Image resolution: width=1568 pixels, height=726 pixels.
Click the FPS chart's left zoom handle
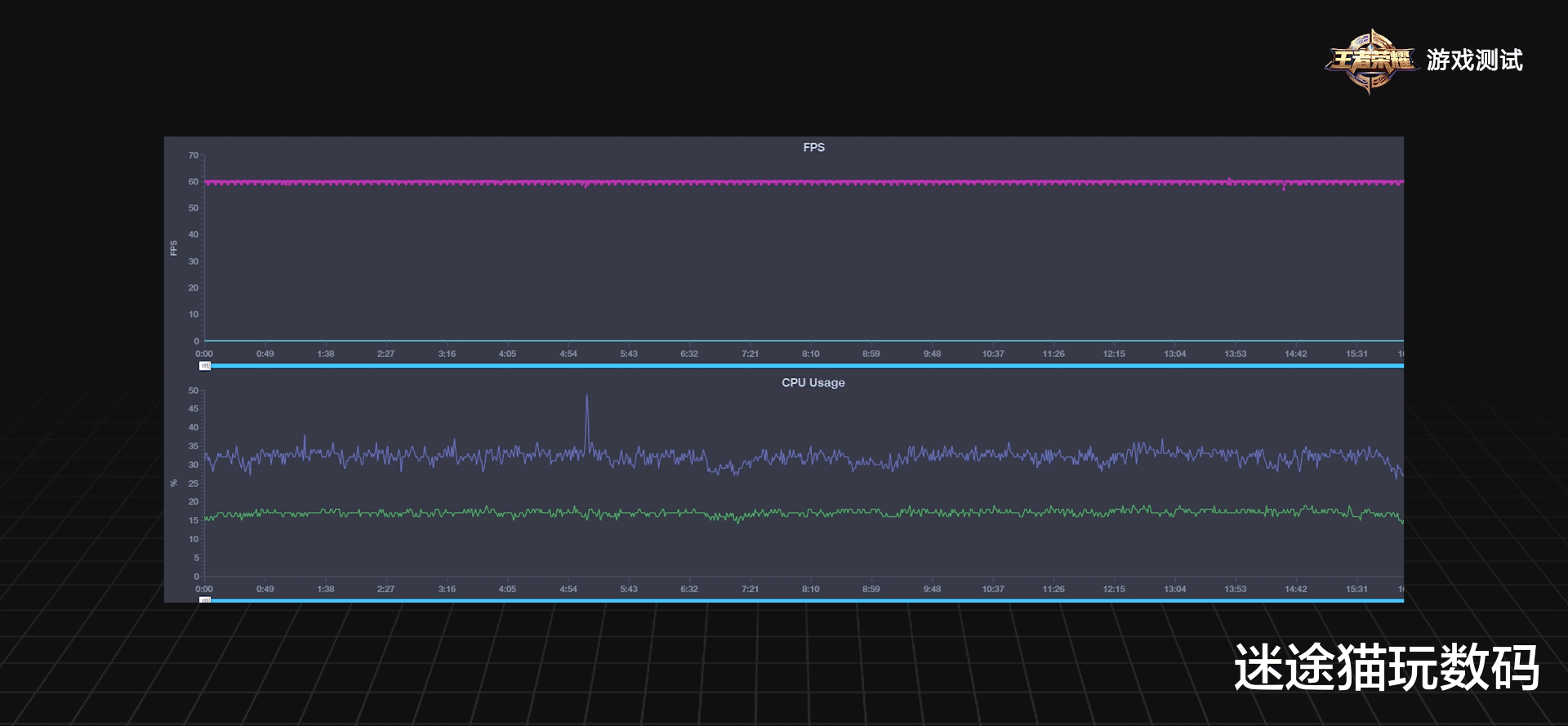[x=205, y=366]
